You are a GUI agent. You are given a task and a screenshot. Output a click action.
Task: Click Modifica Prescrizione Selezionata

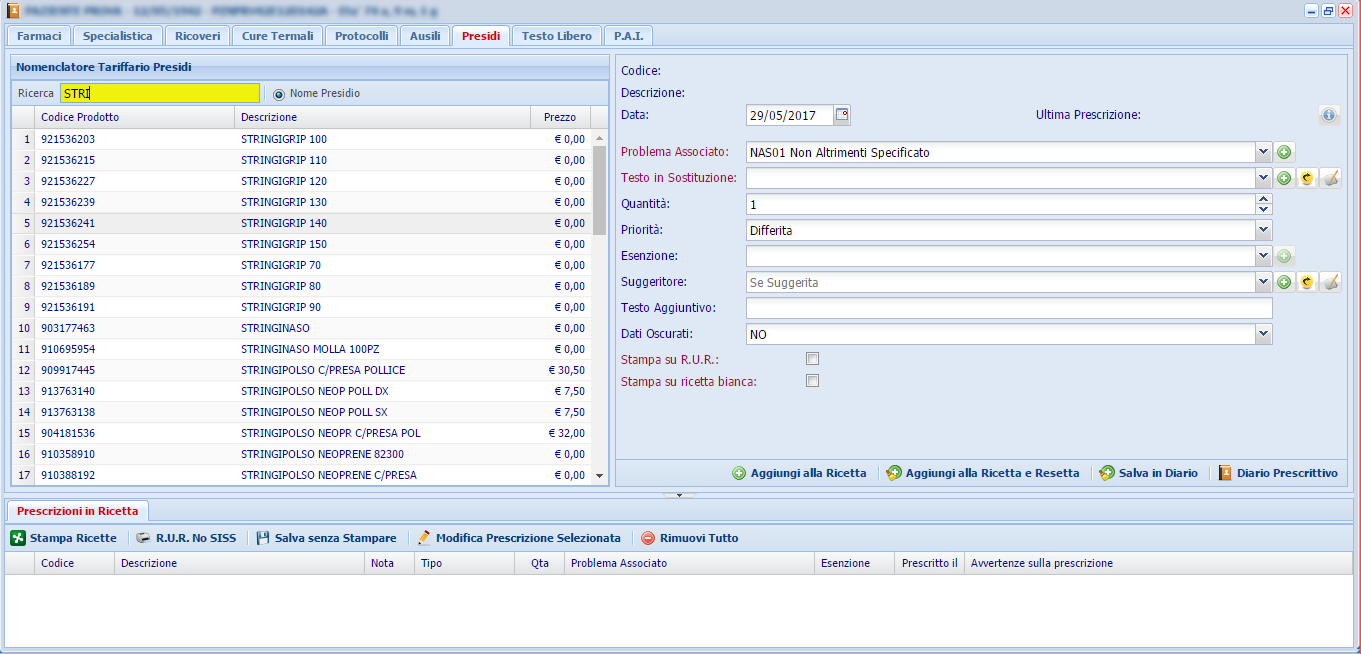[519, 538]
